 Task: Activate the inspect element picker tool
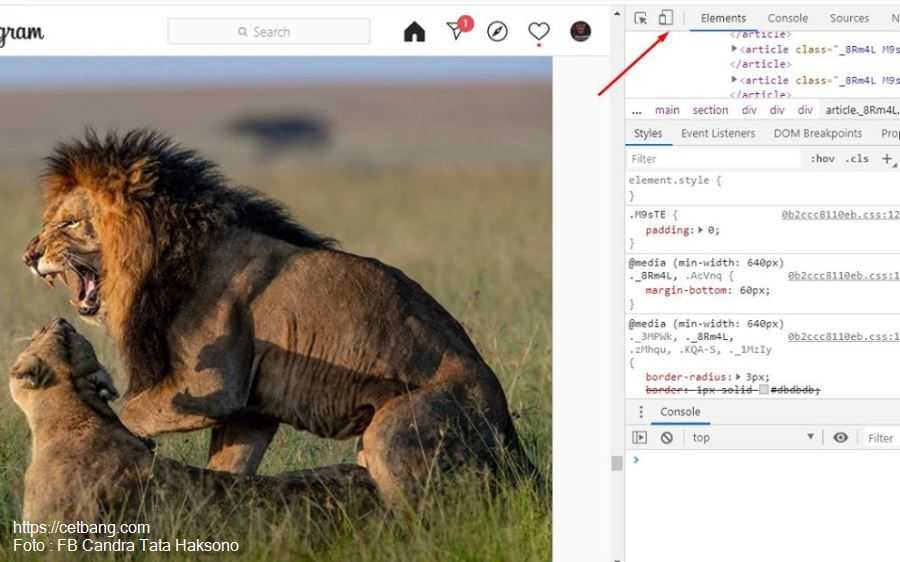[x=641, y=18]
